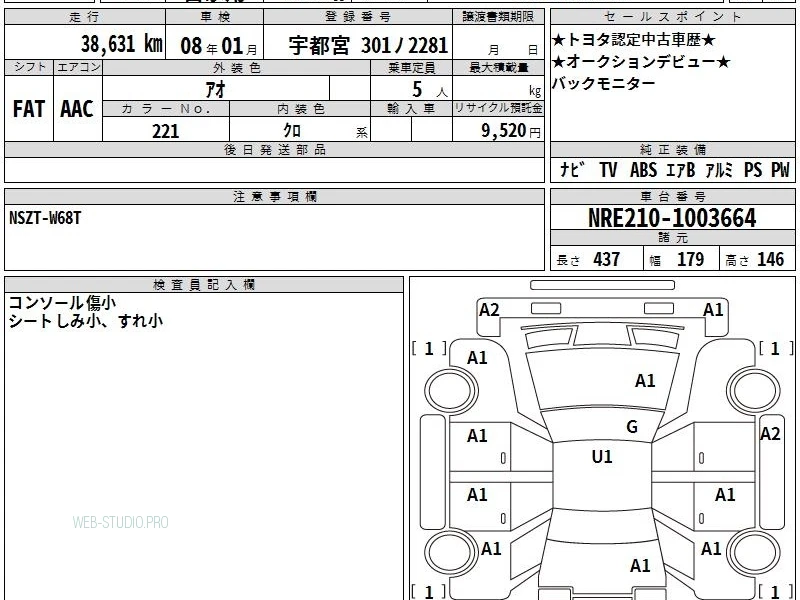Screen dimensions: 800x600
Task: Click the 登録番号 header cell
Action: point(358,17)
